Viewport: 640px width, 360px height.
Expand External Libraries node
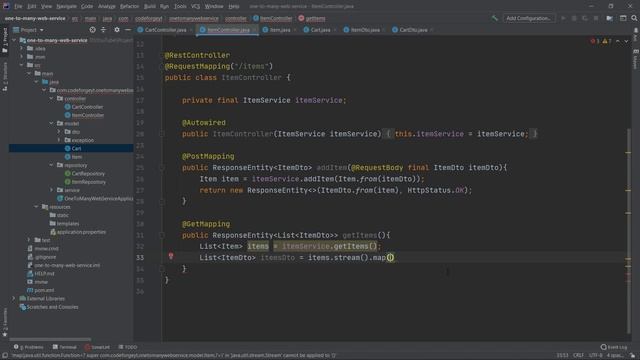point(15,298)
